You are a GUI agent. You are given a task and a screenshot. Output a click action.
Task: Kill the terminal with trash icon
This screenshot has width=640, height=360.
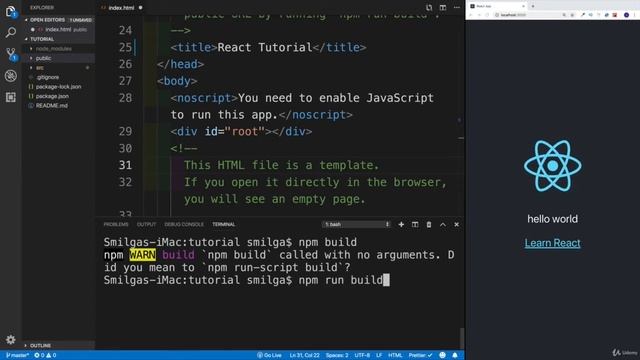[x=429, y=224]
